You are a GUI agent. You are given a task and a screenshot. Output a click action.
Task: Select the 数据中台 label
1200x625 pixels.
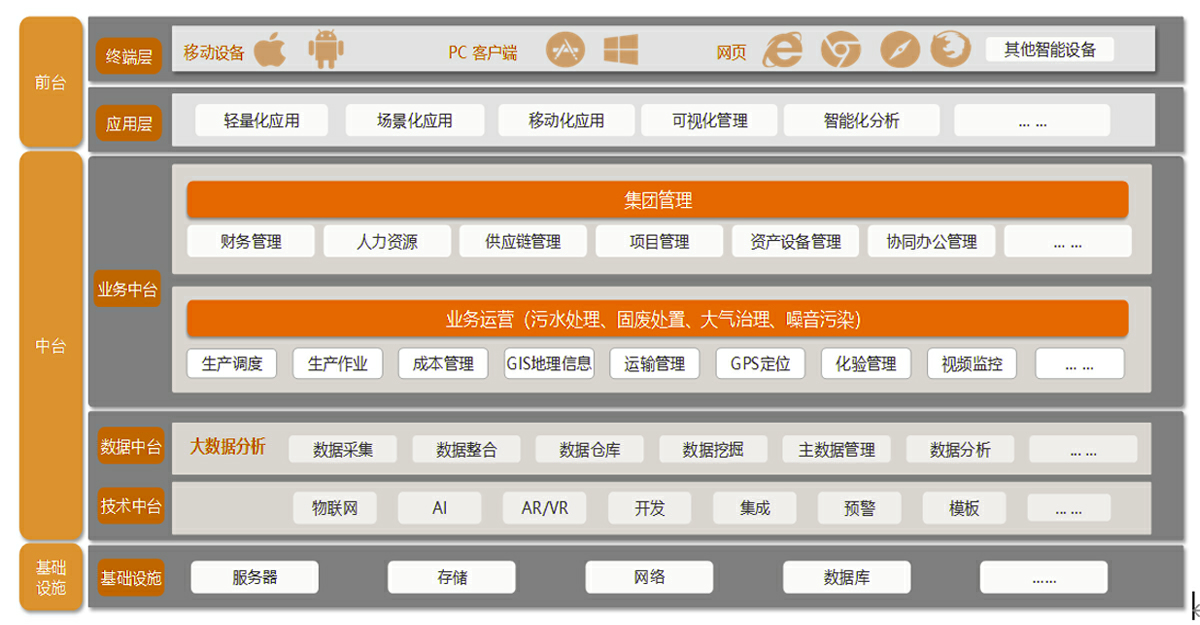130,447
